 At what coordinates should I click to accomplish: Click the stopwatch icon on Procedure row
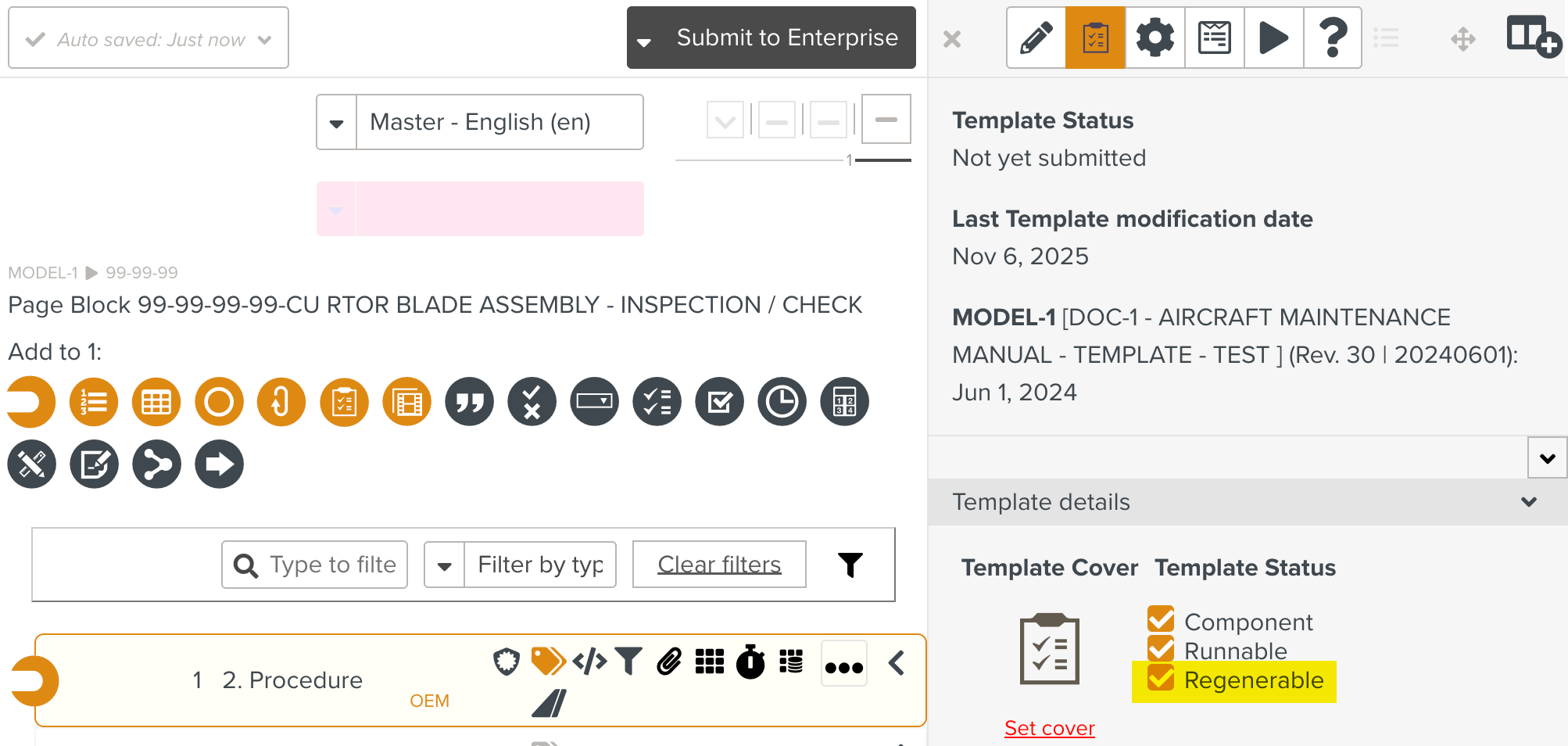pos(750,662)
